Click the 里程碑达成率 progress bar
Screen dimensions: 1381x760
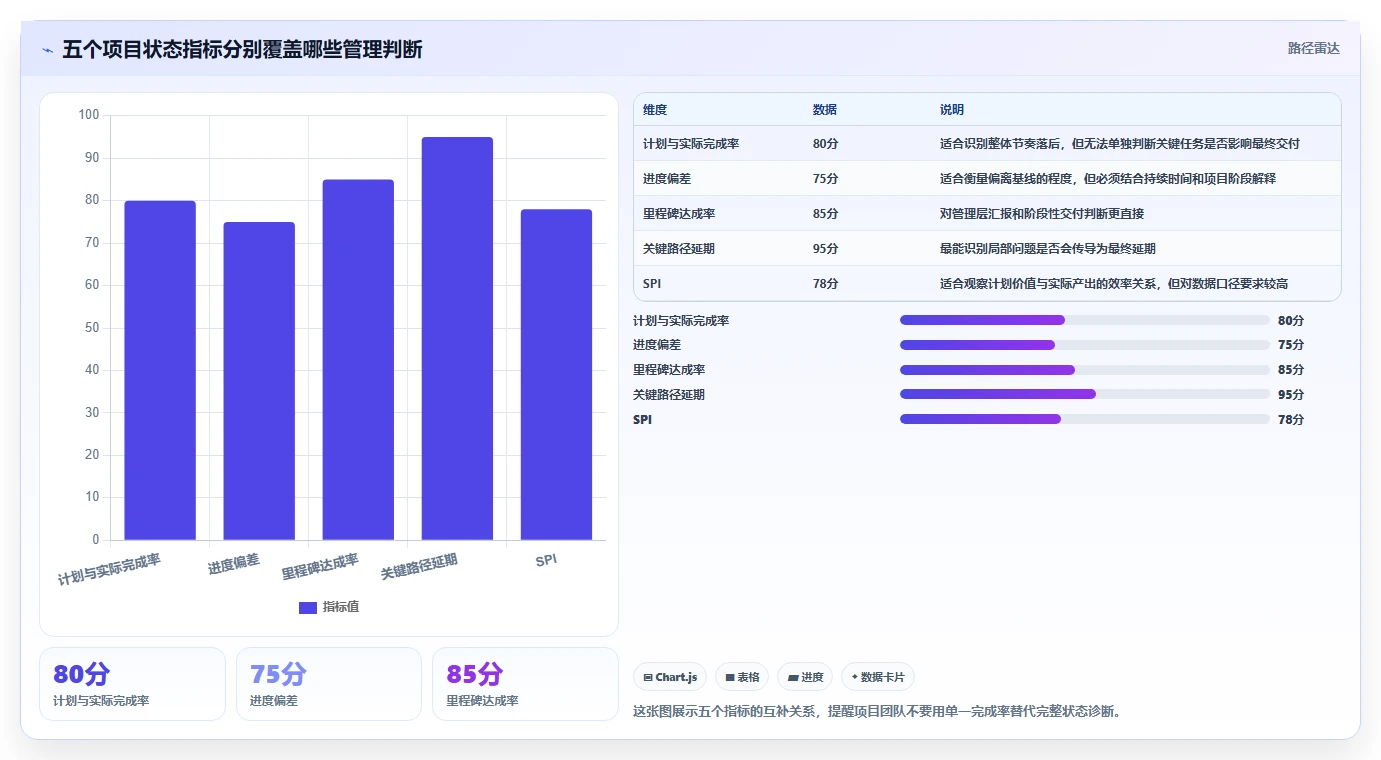click(1085, 370)
